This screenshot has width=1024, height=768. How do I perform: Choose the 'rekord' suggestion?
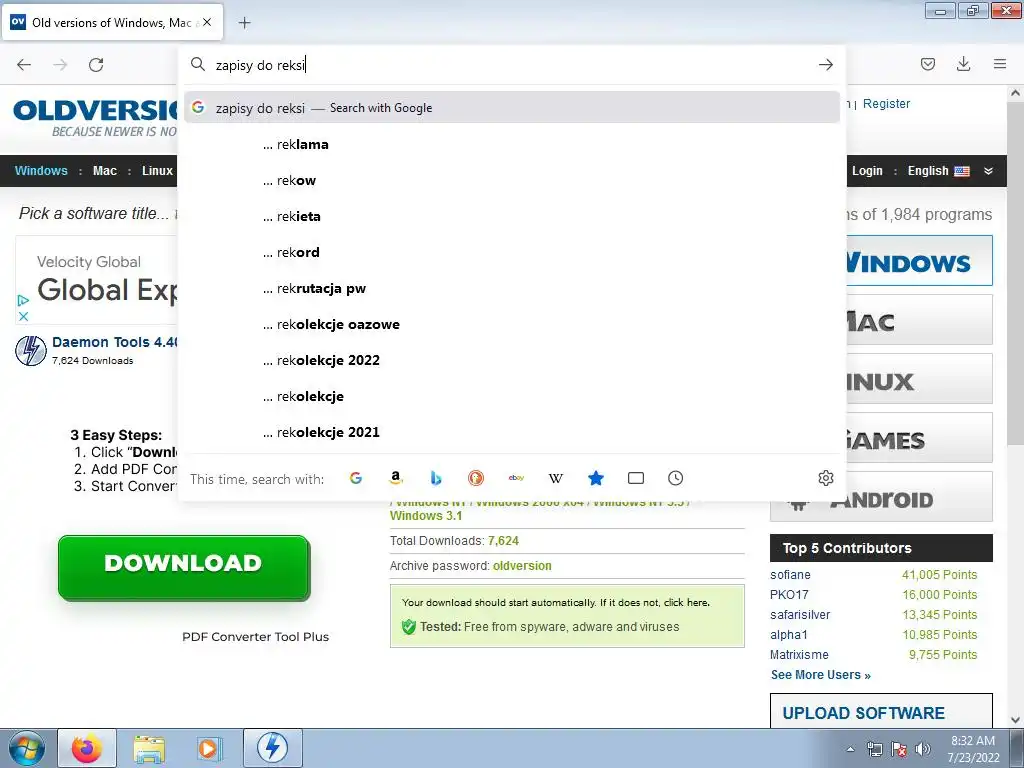pyautogui.click(x=512, y=252)
